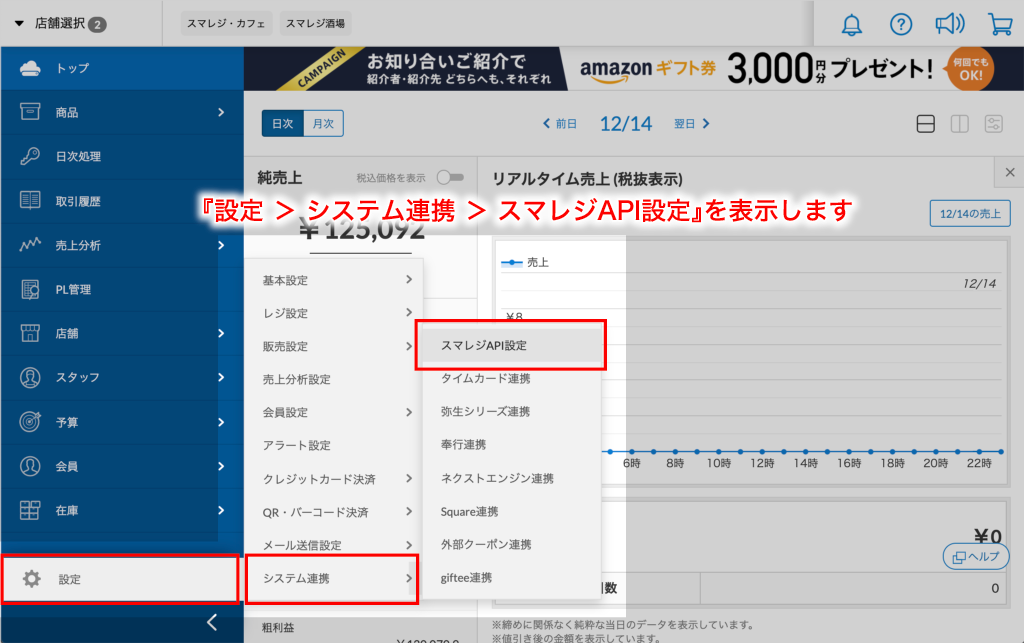Select 会員設定 in settings menu

333,413
